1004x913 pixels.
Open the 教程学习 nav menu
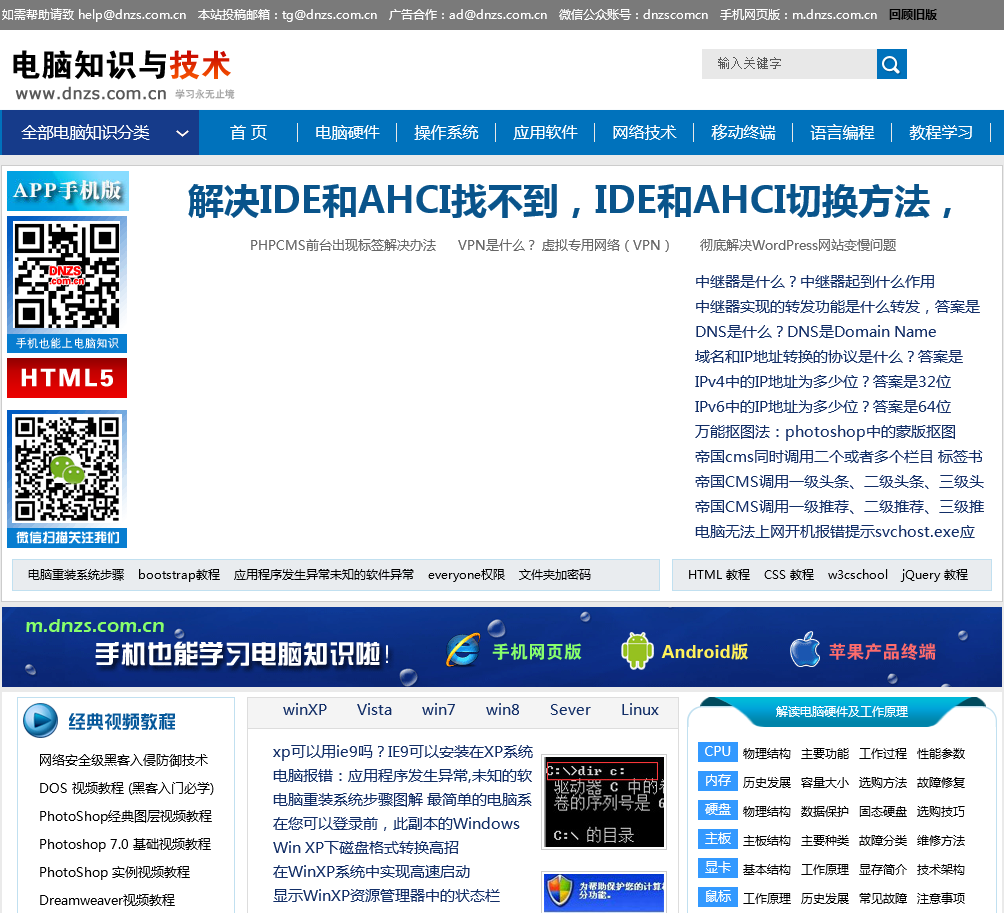click(941, 133)
